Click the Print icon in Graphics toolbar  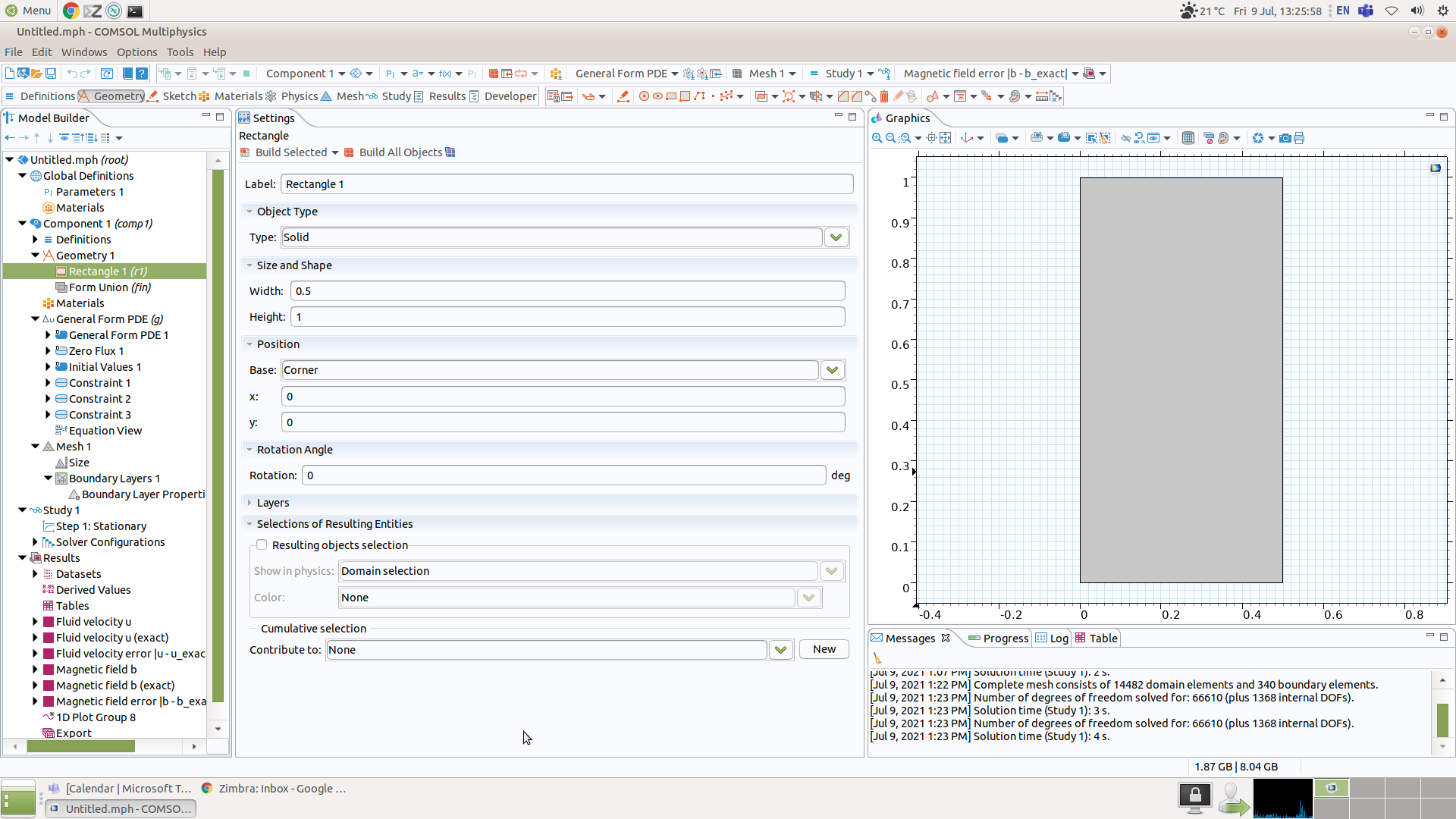click(1299, 138)
